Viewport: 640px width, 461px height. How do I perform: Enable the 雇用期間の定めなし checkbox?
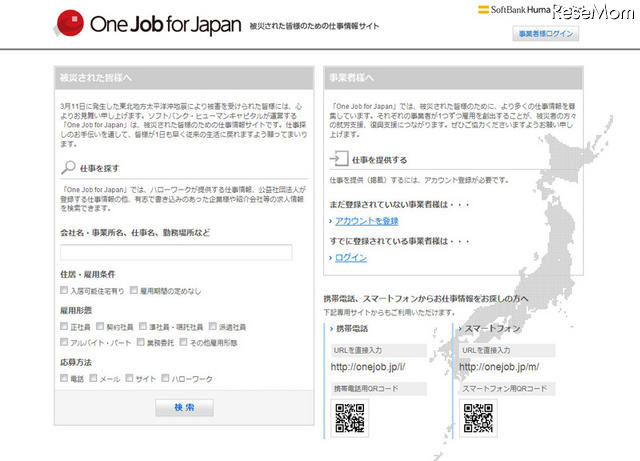click(x=132, y=291)
